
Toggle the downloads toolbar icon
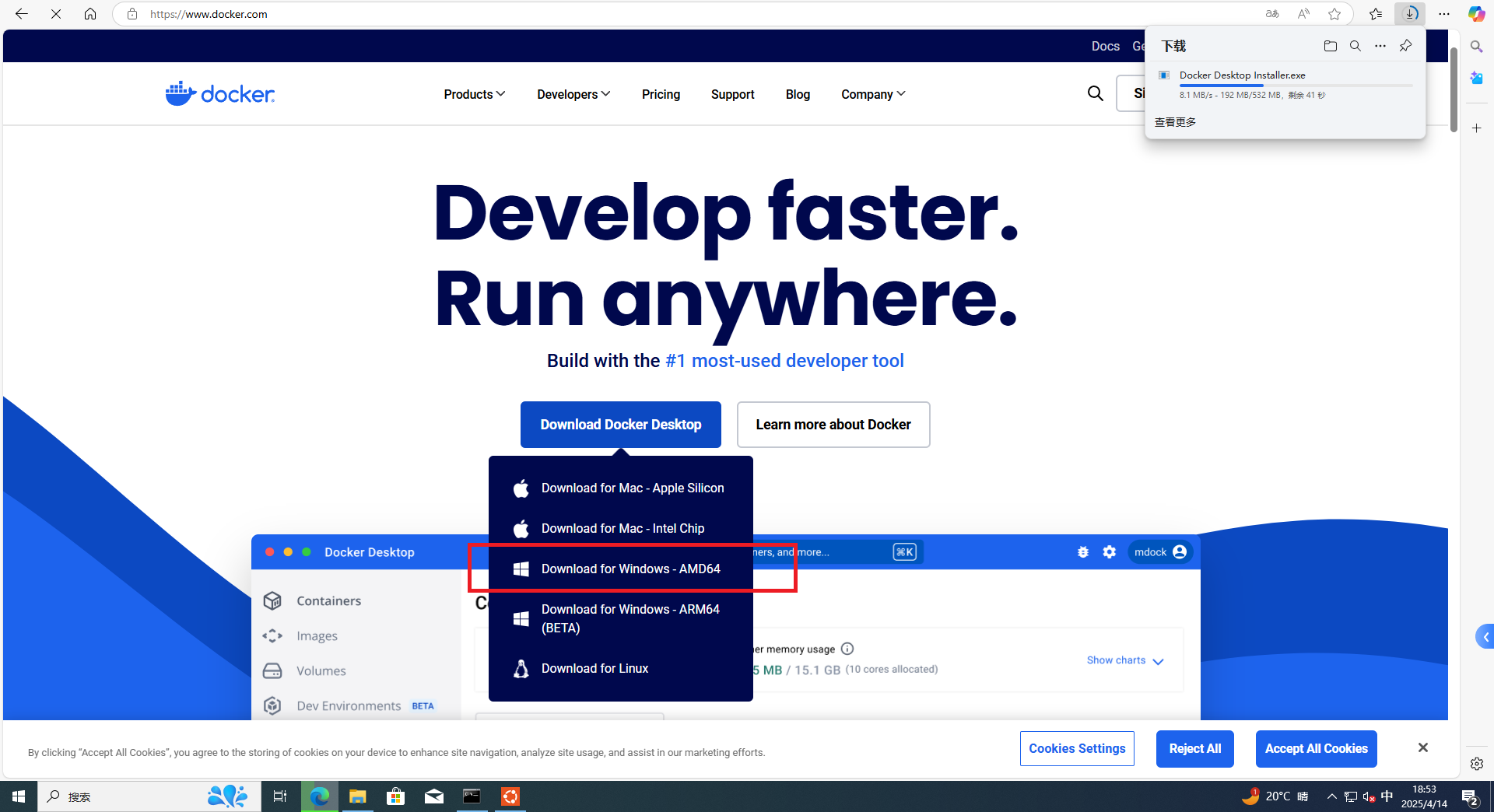coord(1410,14)
